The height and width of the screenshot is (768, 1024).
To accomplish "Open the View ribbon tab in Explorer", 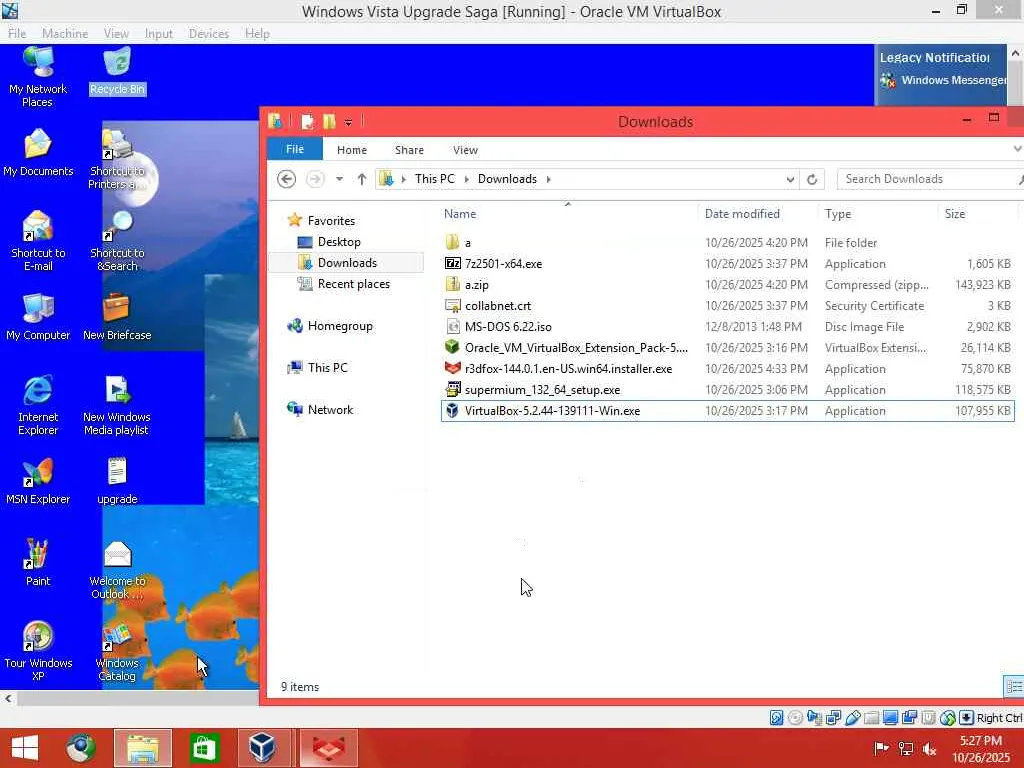I will point(466,150).
